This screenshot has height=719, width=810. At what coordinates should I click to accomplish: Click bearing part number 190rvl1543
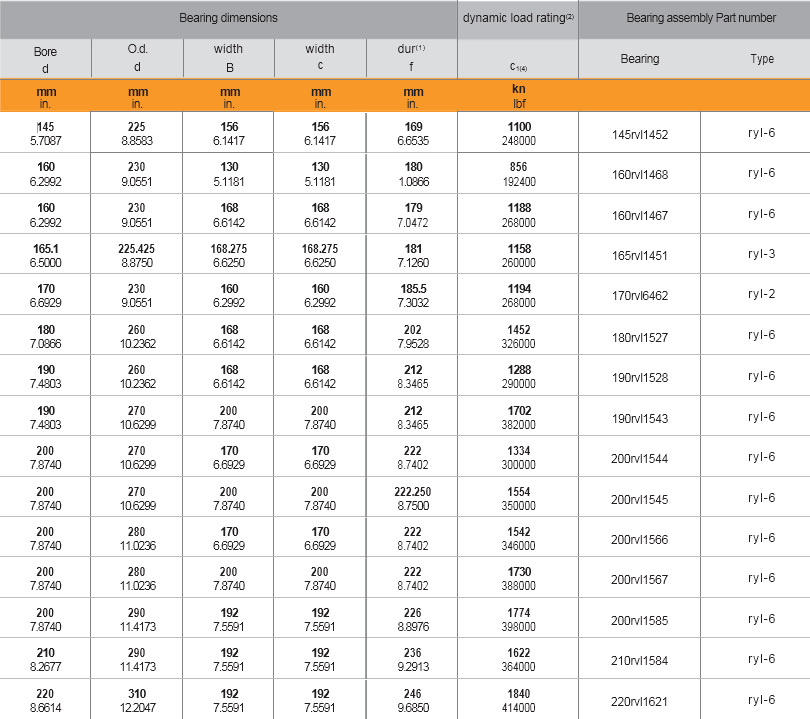click(x=640, y=417)
